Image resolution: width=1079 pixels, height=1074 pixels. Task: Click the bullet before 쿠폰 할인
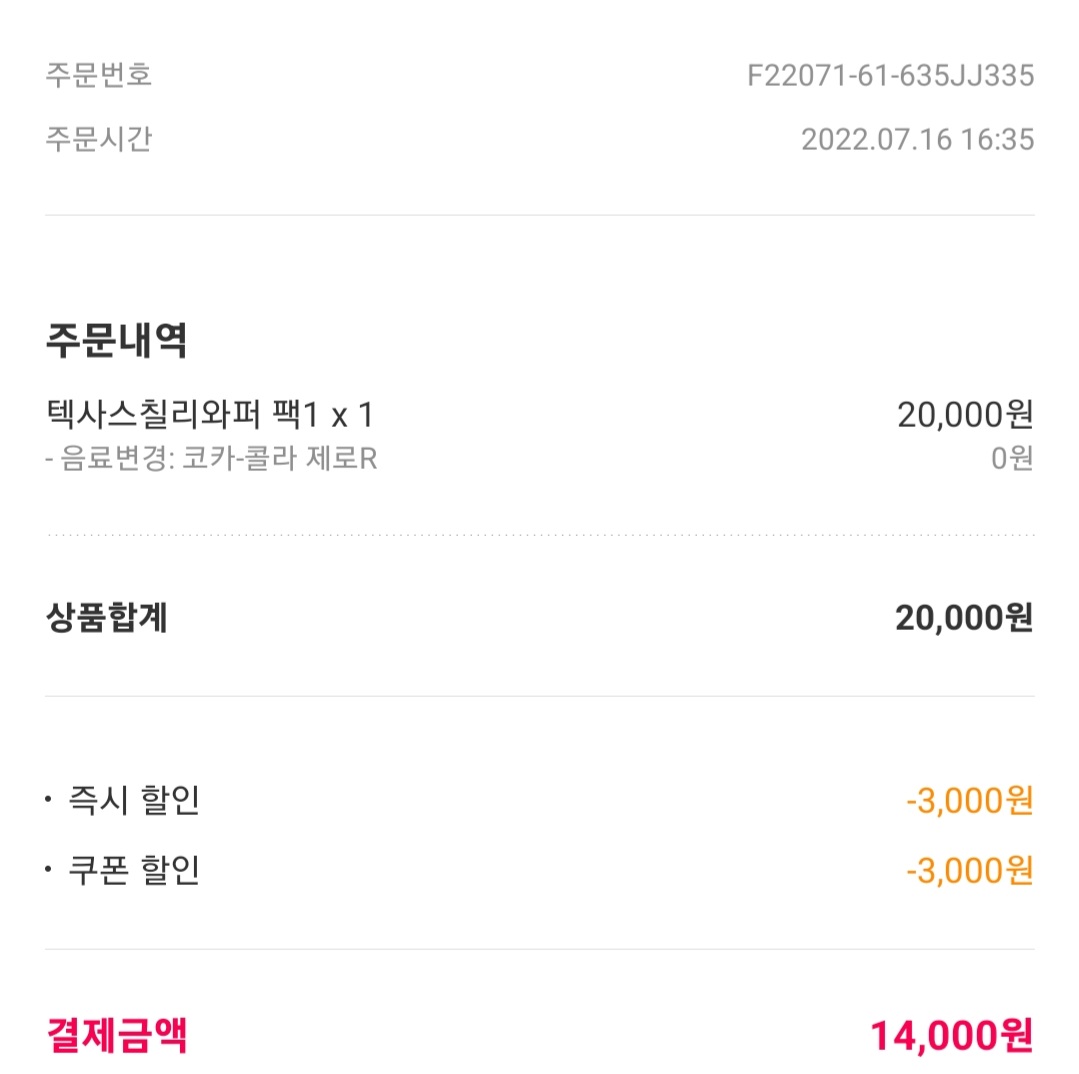[x=48, y=870]
